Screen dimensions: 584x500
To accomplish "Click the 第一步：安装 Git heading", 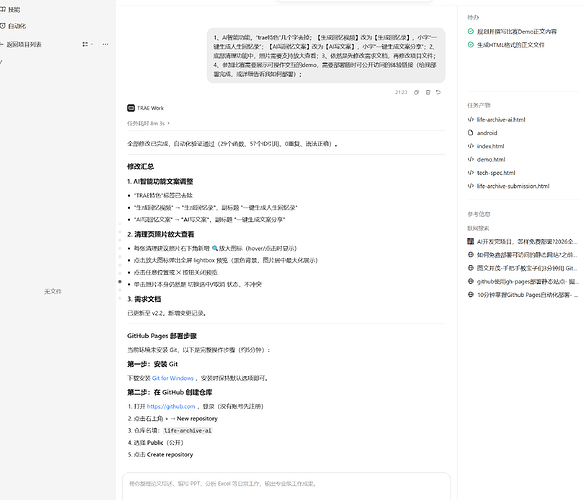I will pos(152,364).
